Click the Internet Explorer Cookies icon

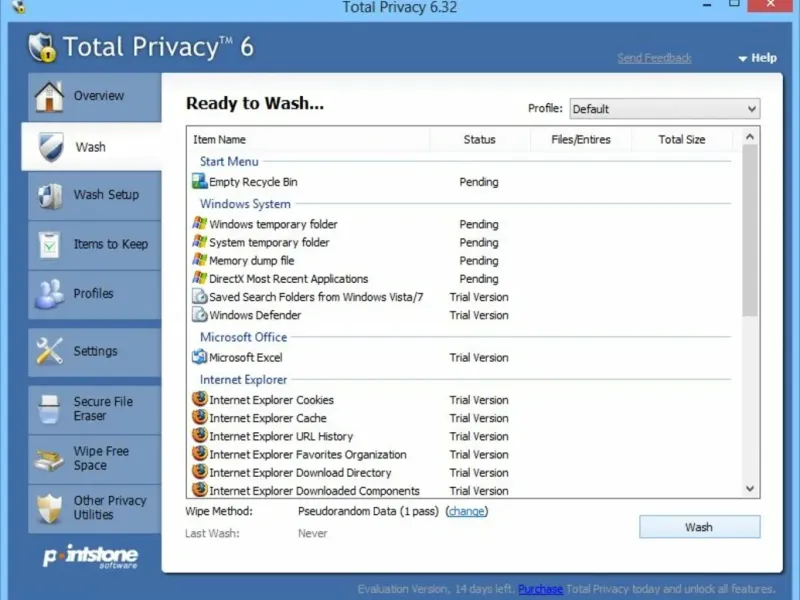coord(199,399)
